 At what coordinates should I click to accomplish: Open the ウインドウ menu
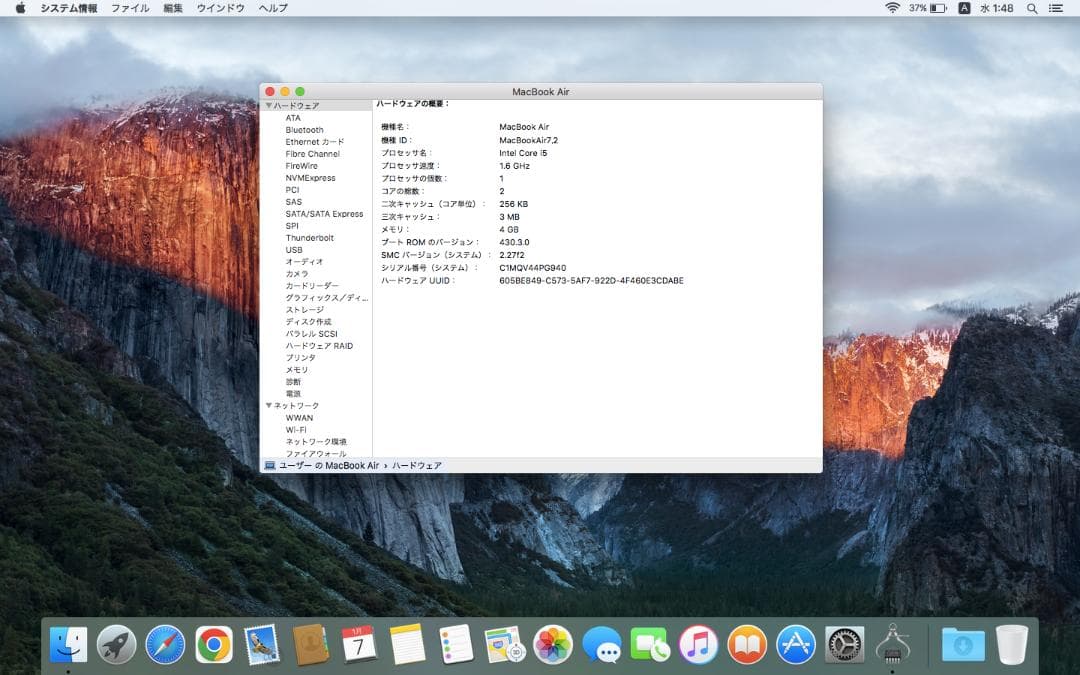coord(221,8)
